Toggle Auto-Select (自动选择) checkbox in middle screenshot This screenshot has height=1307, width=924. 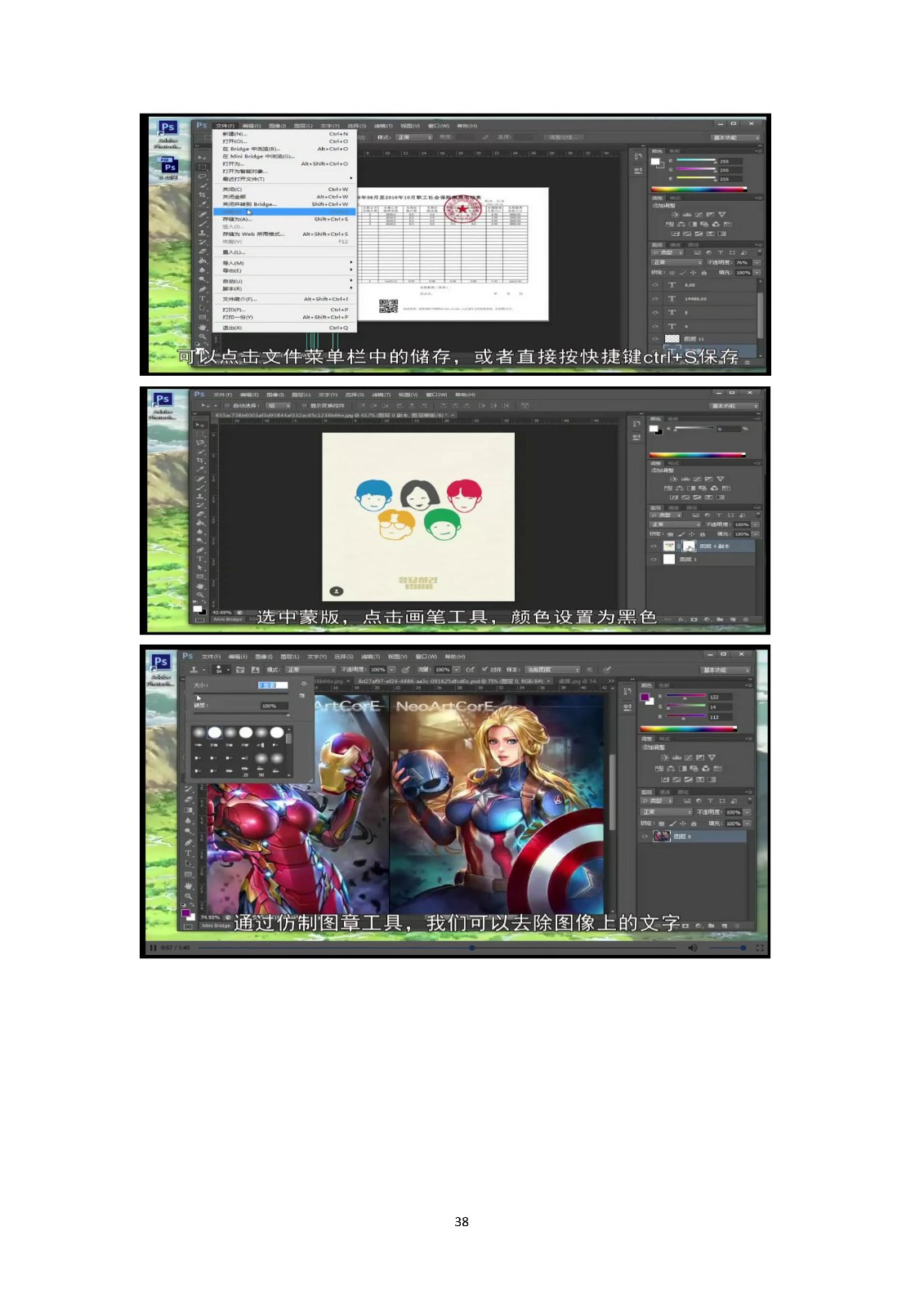(x=227, y=405)
